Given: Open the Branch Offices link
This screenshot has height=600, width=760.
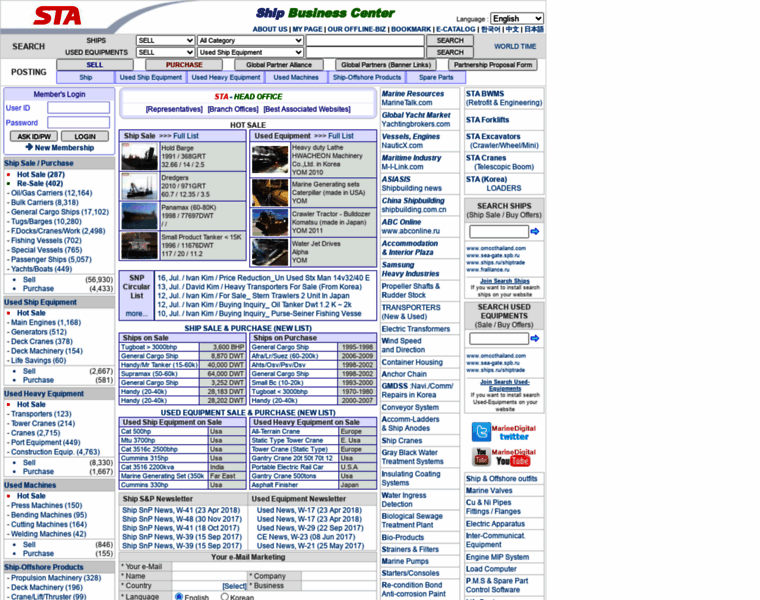Looking at the screenshot, I should 233,109.
